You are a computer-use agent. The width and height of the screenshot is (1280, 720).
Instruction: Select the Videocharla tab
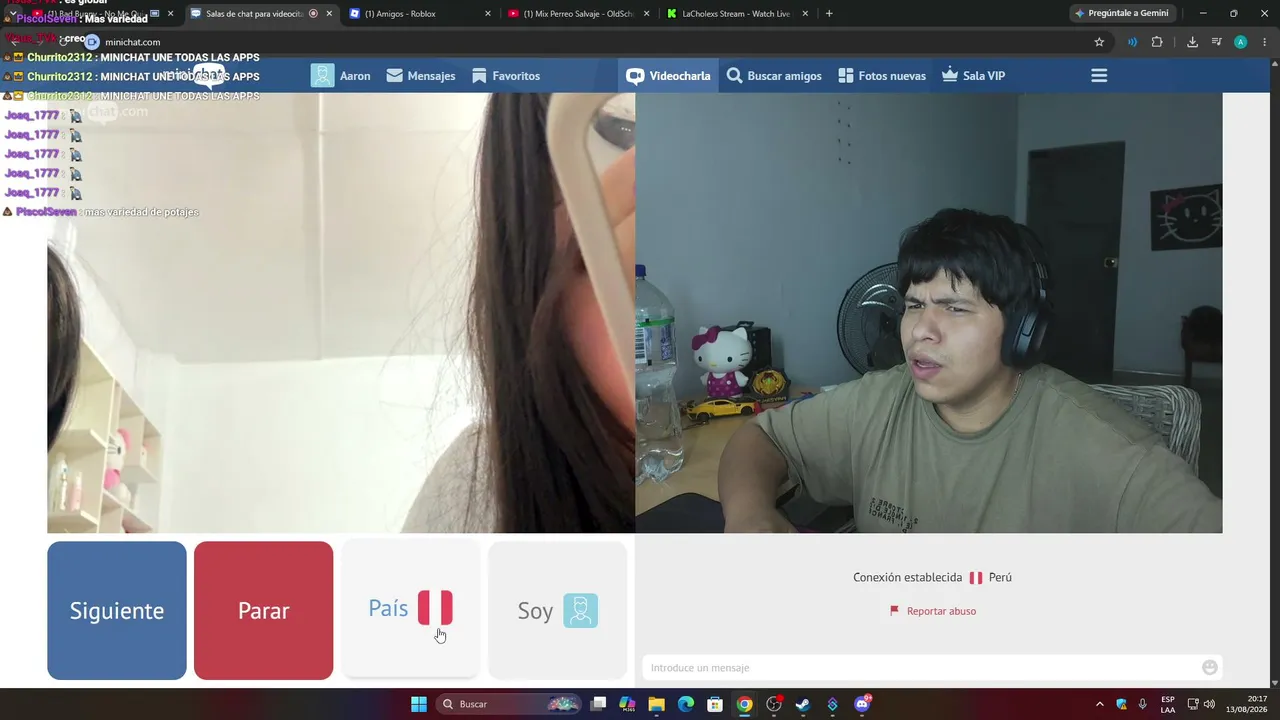668,76
